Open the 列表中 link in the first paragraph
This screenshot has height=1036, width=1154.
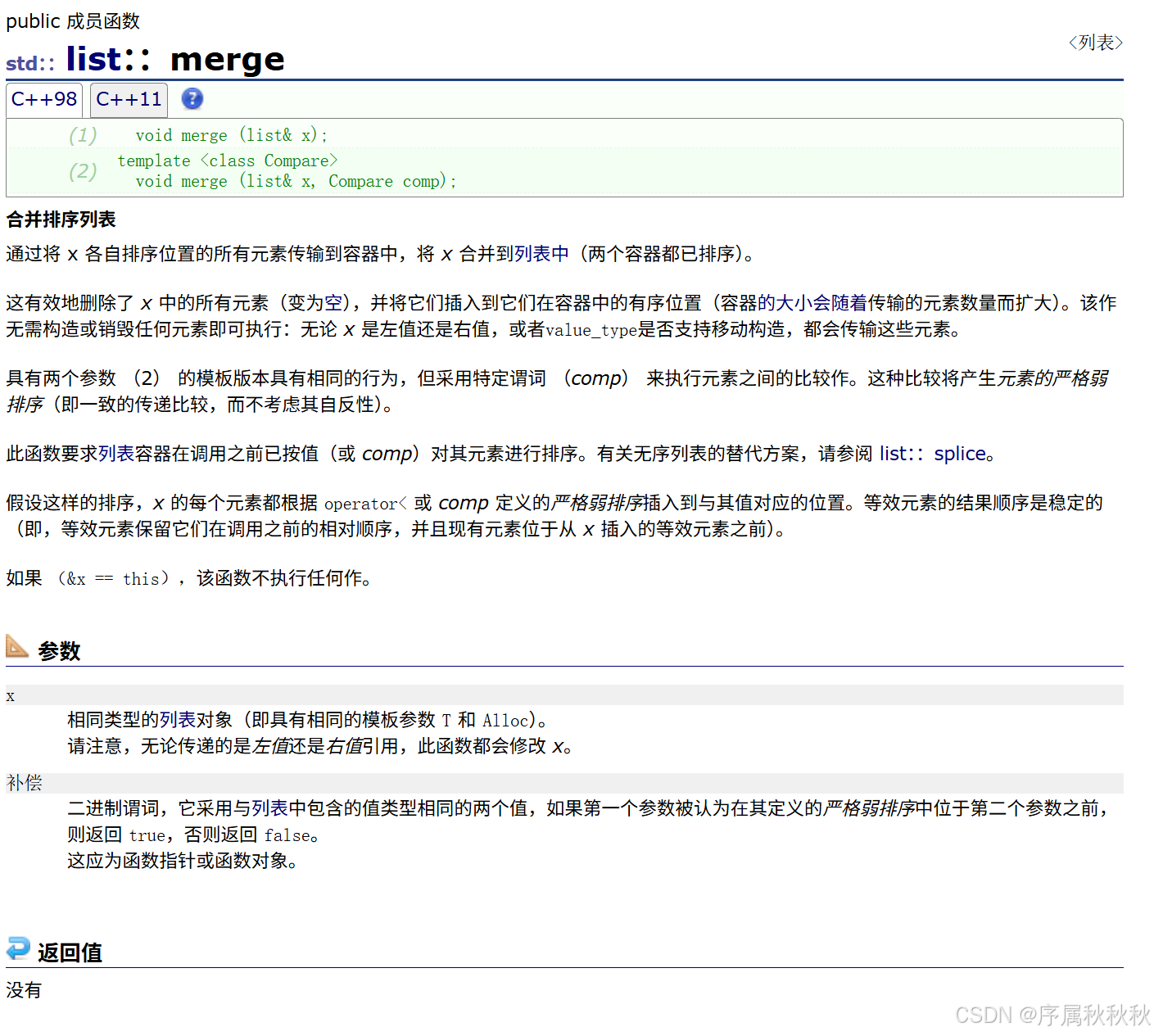coord(541,255)
